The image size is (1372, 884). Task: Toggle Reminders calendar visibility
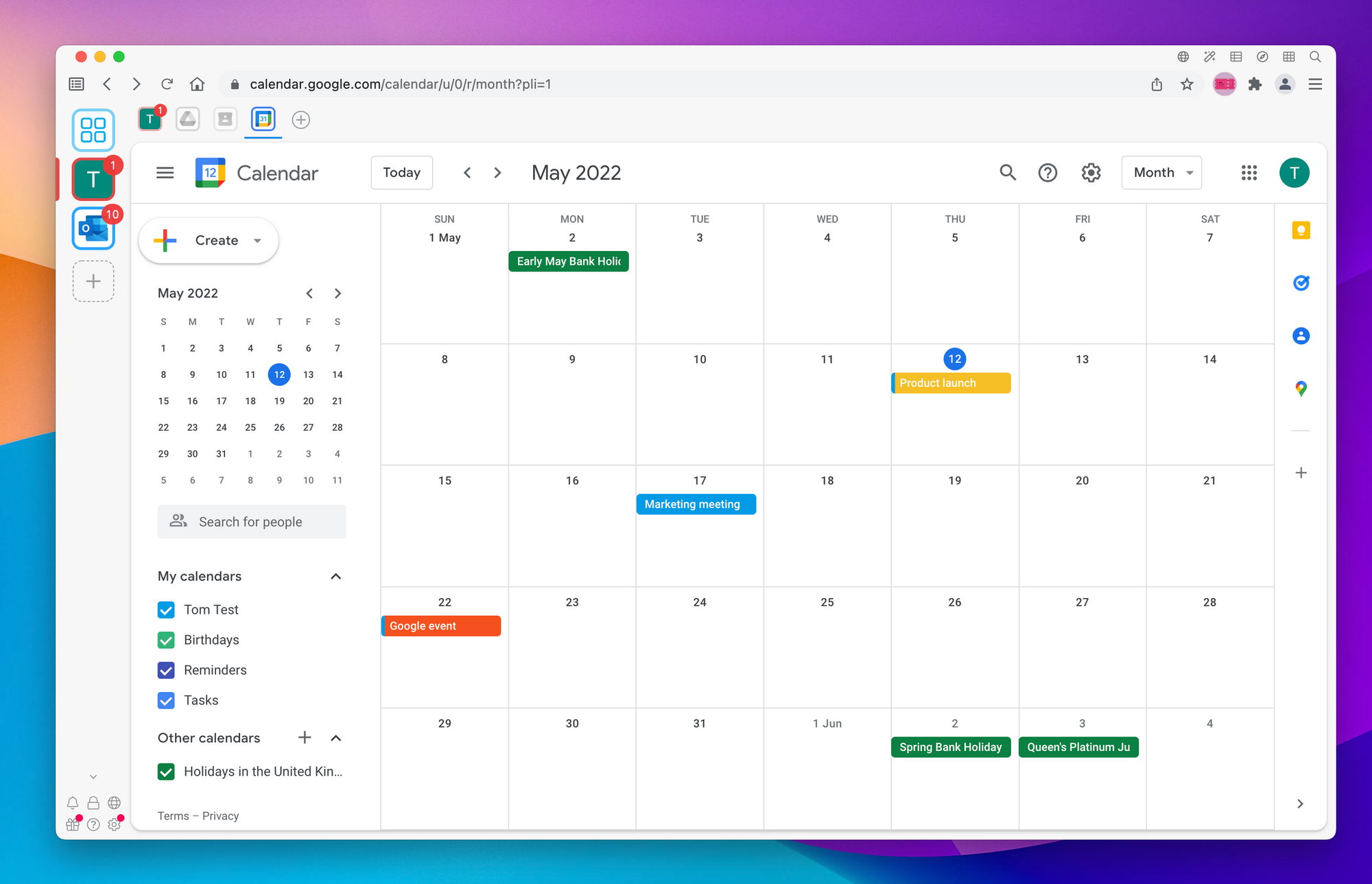click(166, 669)
